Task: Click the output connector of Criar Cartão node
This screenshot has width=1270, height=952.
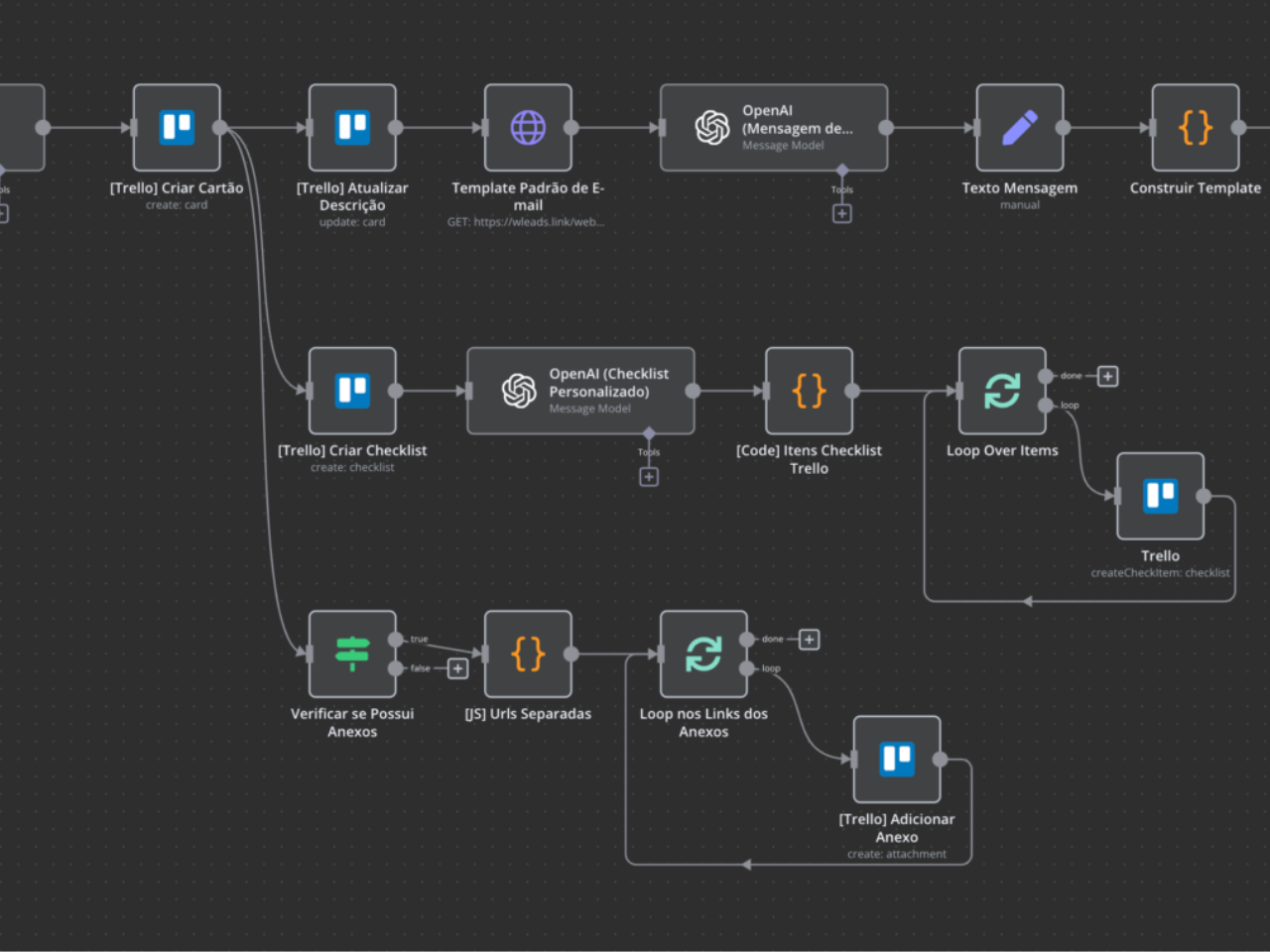Action: (x=220, y=127)
